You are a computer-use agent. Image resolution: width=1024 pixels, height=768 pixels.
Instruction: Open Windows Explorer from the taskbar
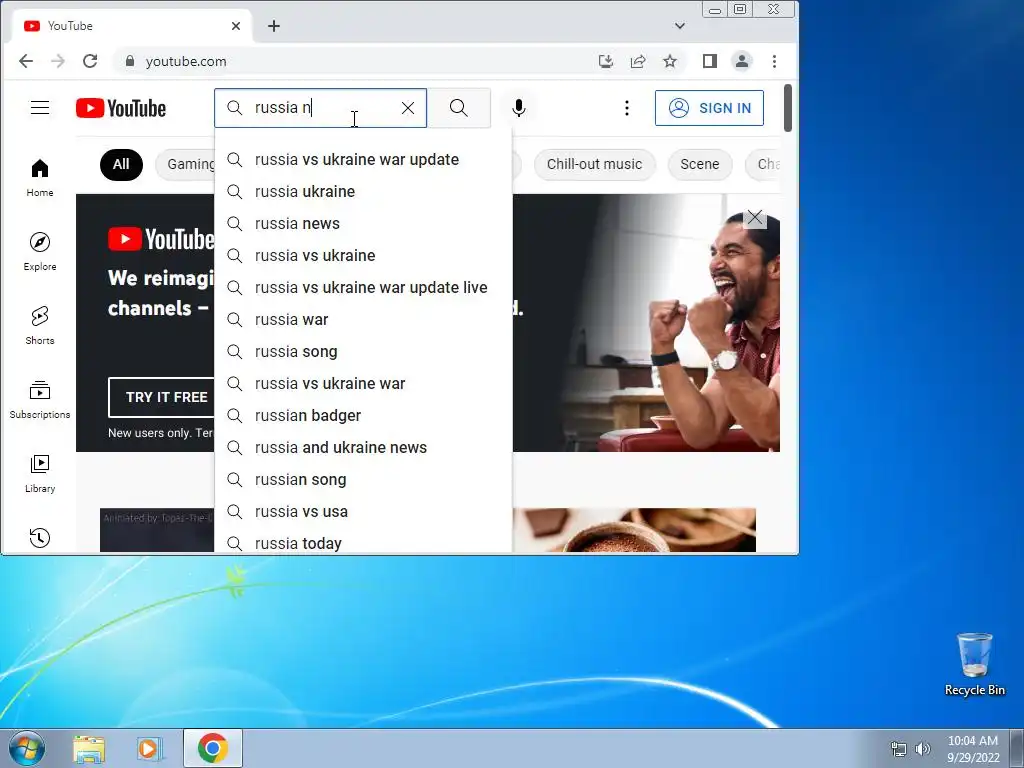(x=89, y=748)
